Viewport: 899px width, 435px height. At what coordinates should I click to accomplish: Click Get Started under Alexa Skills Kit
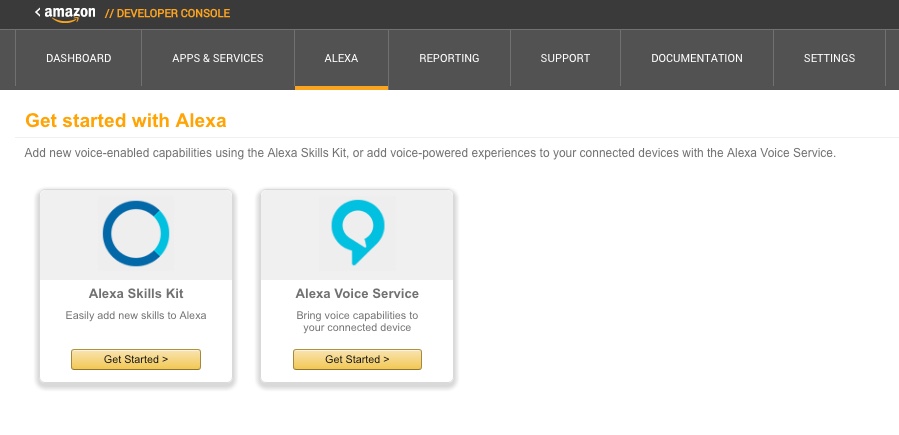point(136,359)
